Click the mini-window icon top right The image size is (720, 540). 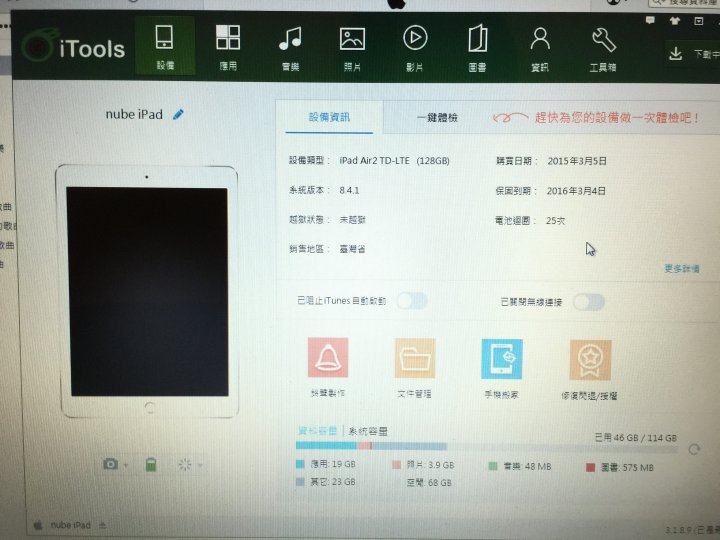[698, 21]
